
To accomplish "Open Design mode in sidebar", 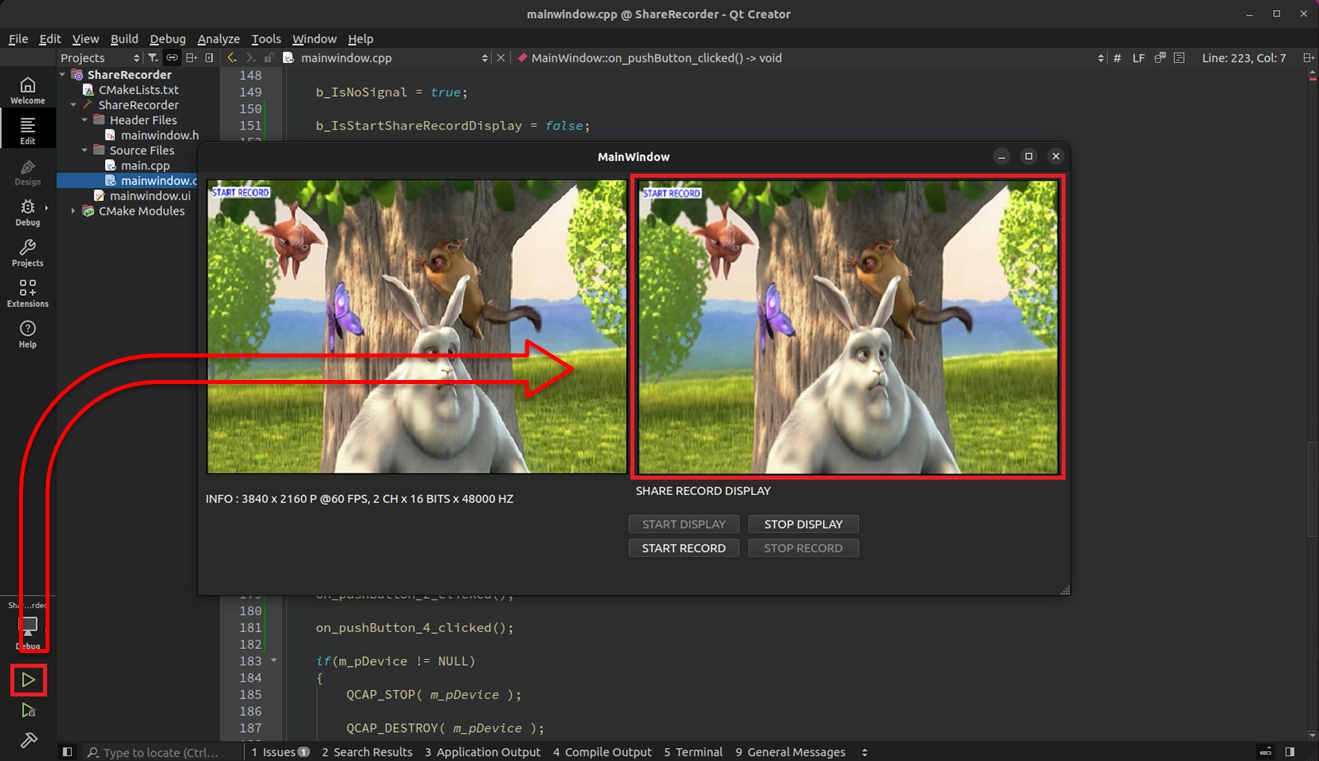I will tap(27, 171).
